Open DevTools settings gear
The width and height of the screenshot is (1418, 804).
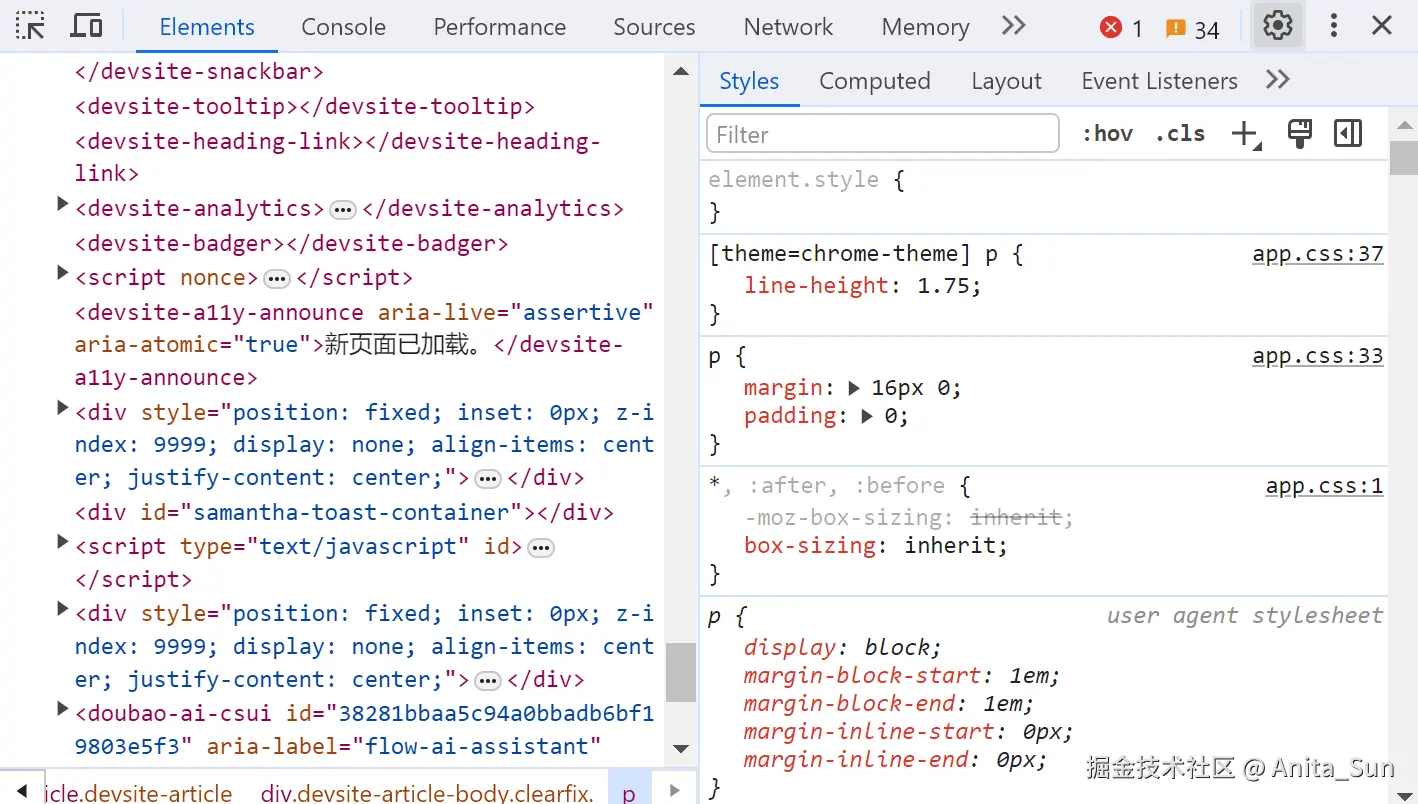[x=1278, y=26]
